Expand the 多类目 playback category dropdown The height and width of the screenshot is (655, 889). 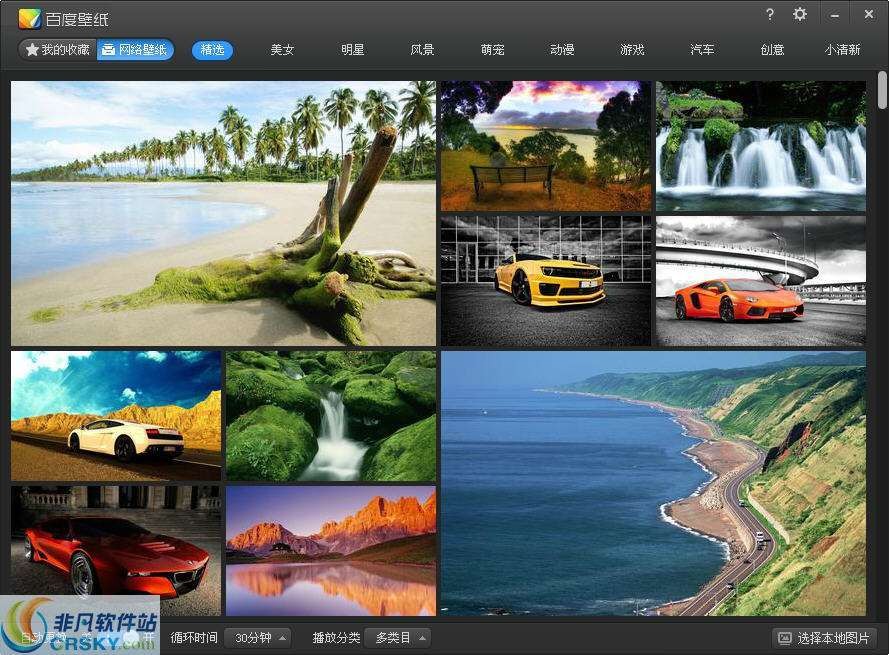tap(396, 637)
